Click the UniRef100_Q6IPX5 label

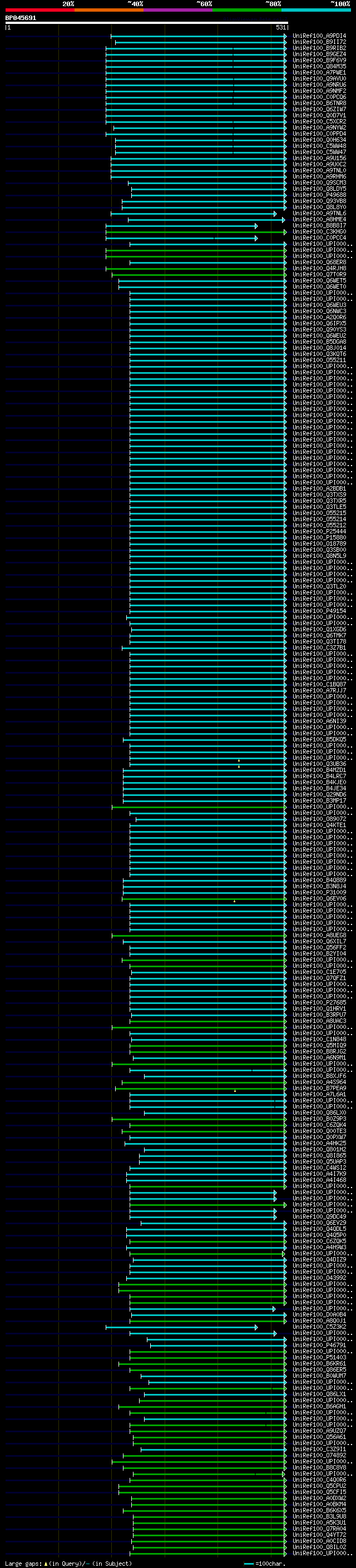pos(319,323)
